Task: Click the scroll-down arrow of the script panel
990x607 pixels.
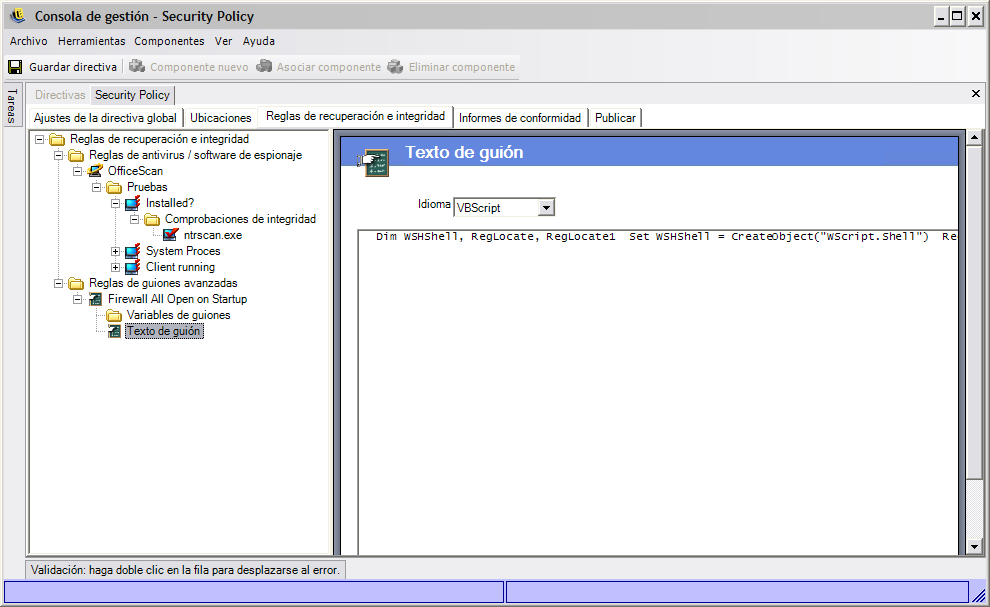Action: point(975,547)
